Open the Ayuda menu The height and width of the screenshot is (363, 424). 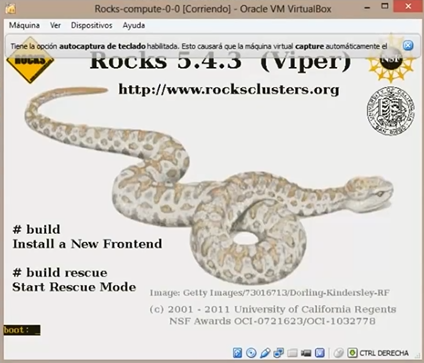[134, 25]
